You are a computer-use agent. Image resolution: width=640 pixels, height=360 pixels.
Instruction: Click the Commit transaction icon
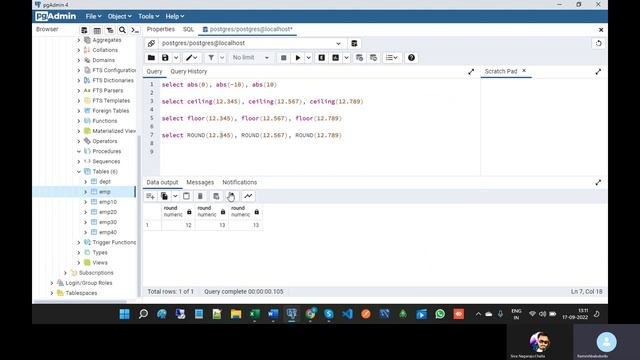(x=359, y=58)
